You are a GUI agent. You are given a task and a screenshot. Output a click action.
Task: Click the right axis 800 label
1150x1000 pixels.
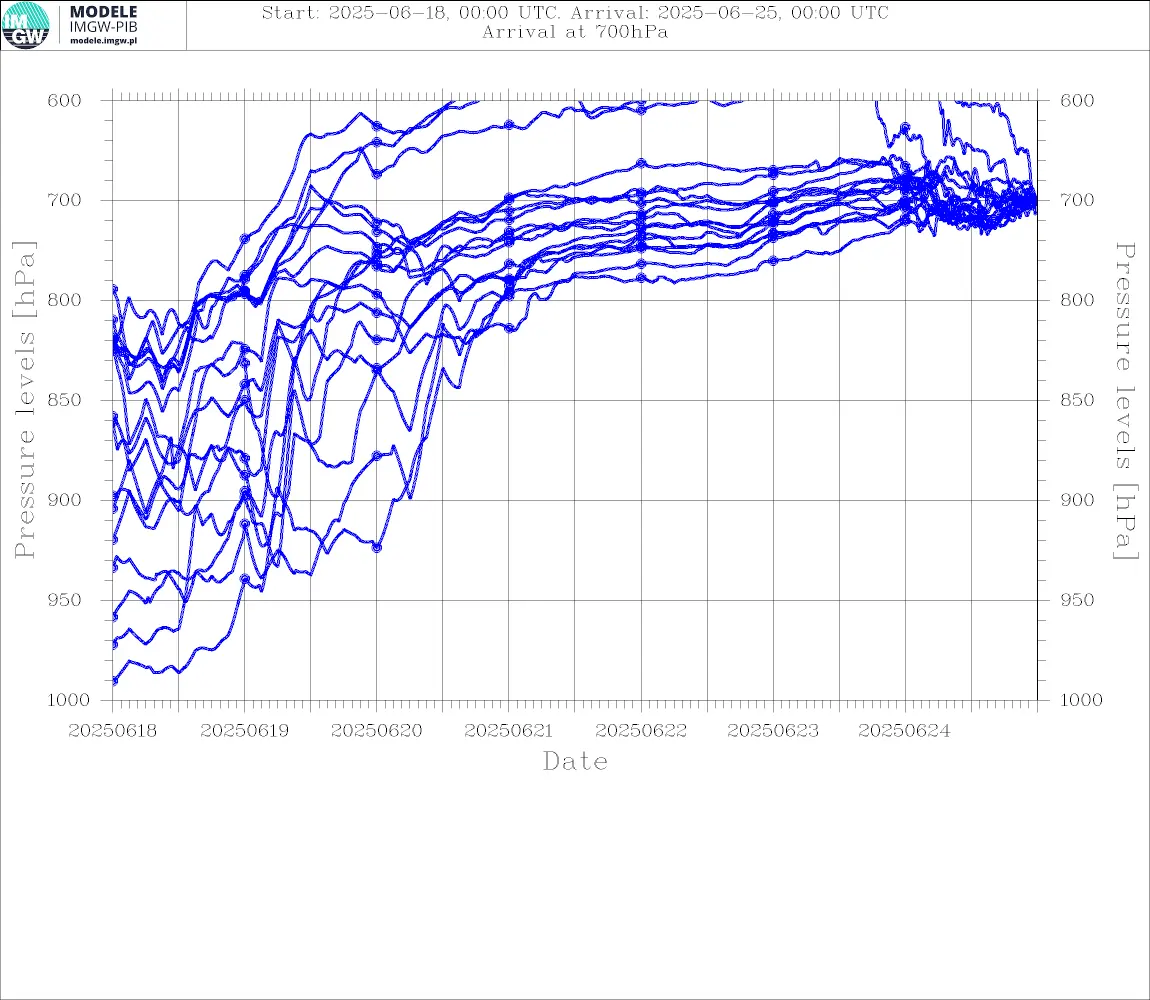[x=1077, y=300]
